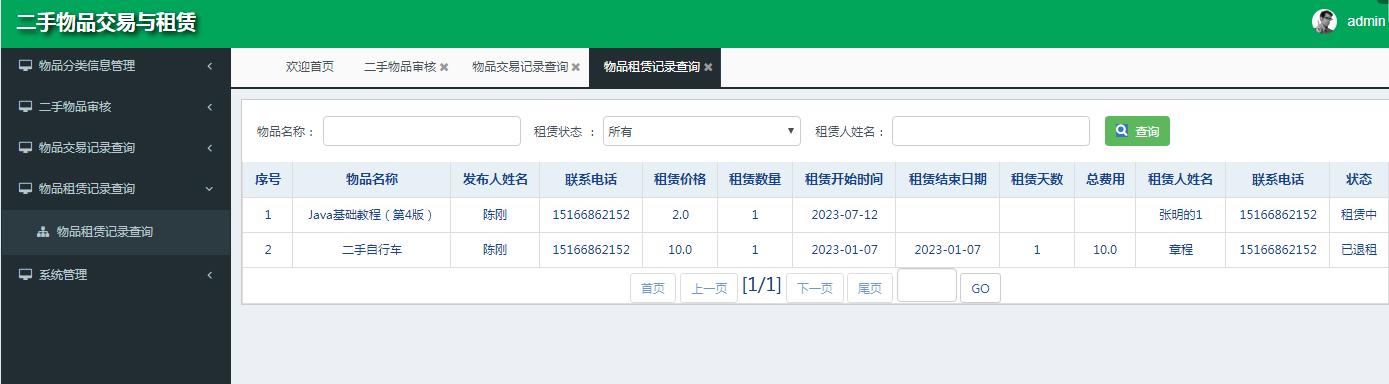Click the GO page jump button

980,288
